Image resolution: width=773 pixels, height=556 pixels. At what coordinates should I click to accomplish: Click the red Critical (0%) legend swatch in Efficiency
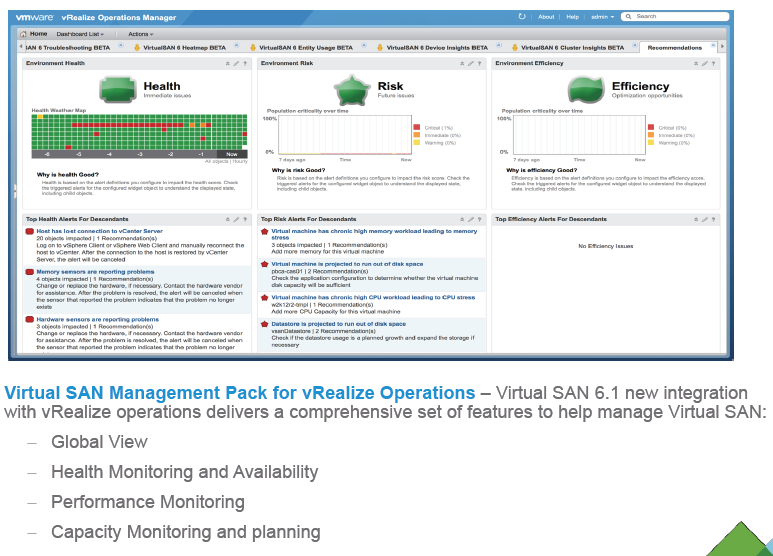click(x=651, y=128)
